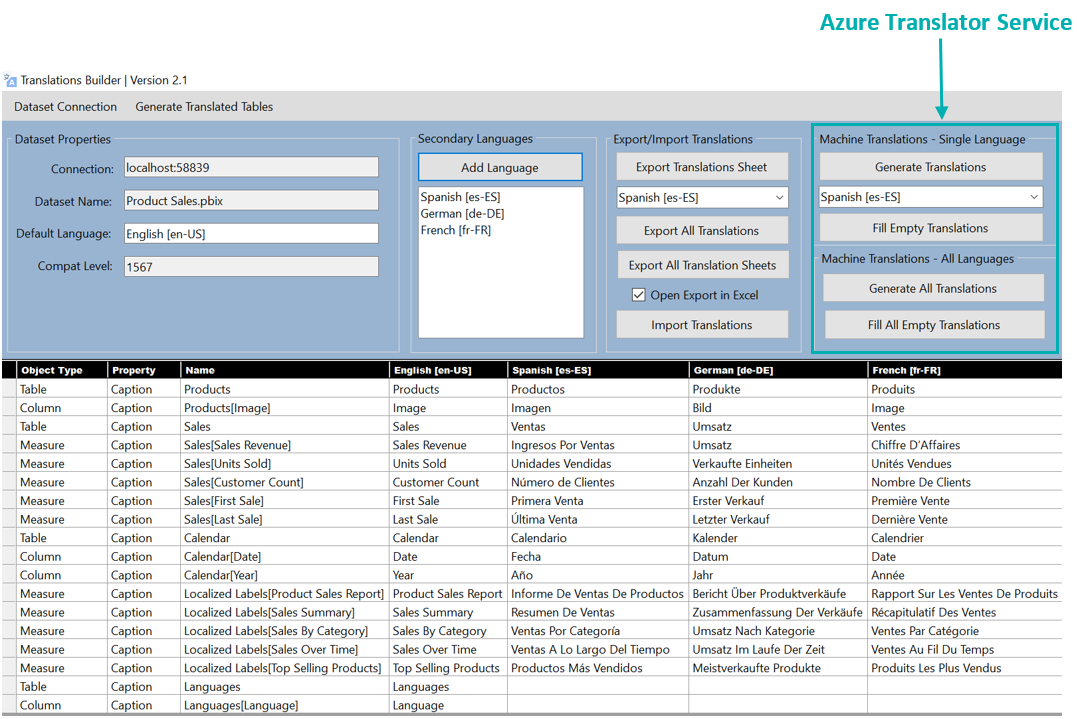
Task: Select the Calendrier cell
Action: click(x=964, y=538)
